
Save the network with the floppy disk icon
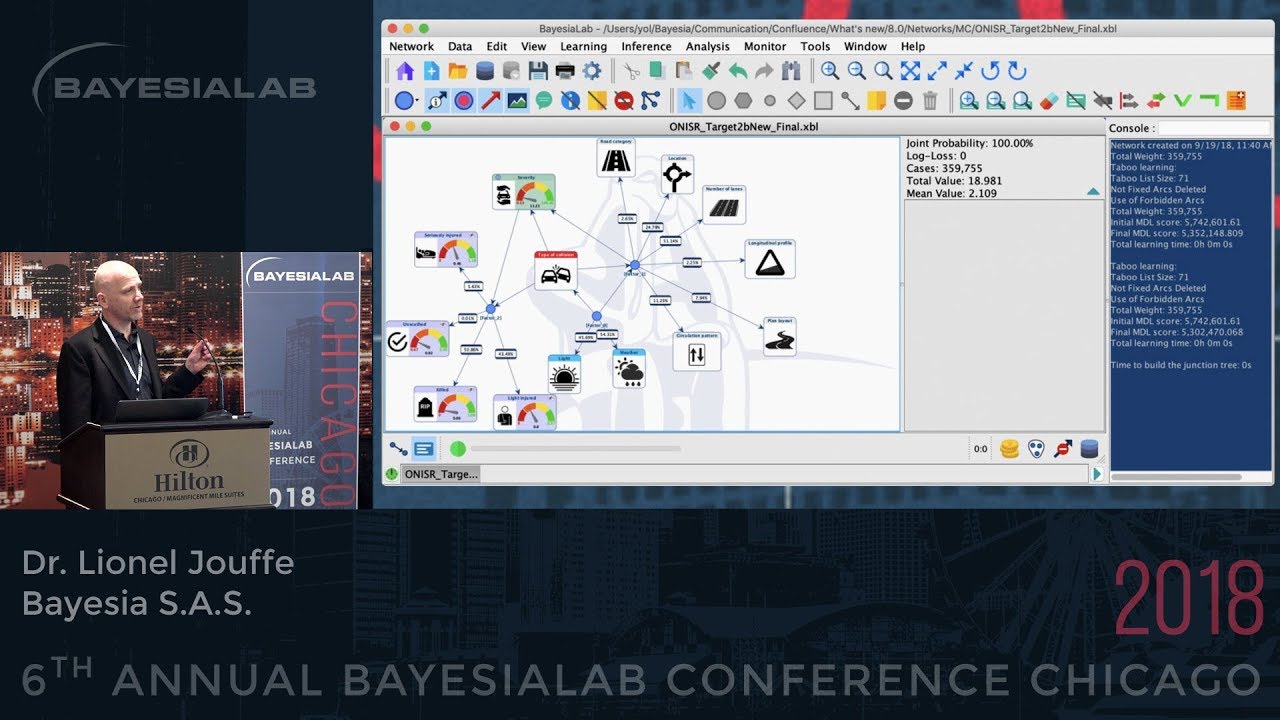click(x=538, y=71)
